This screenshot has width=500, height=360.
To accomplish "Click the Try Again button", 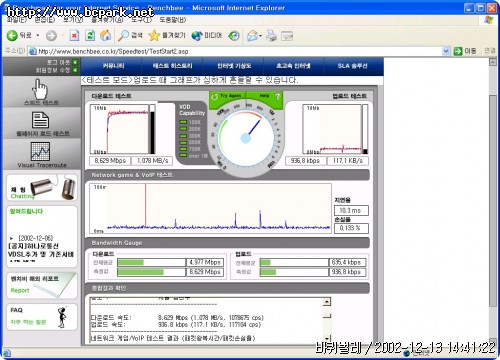I will tap(227, 96).
